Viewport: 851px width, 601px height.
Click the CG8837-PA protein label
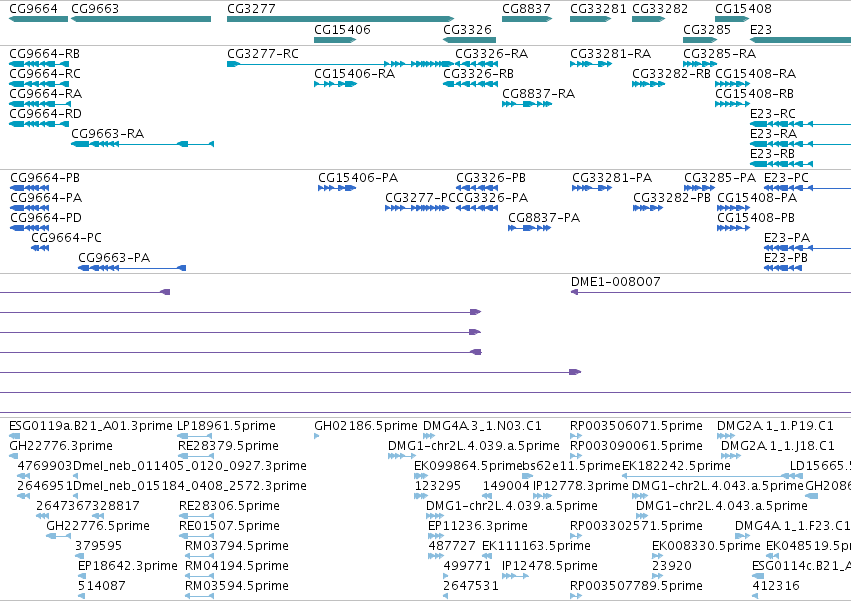[544, 218]
